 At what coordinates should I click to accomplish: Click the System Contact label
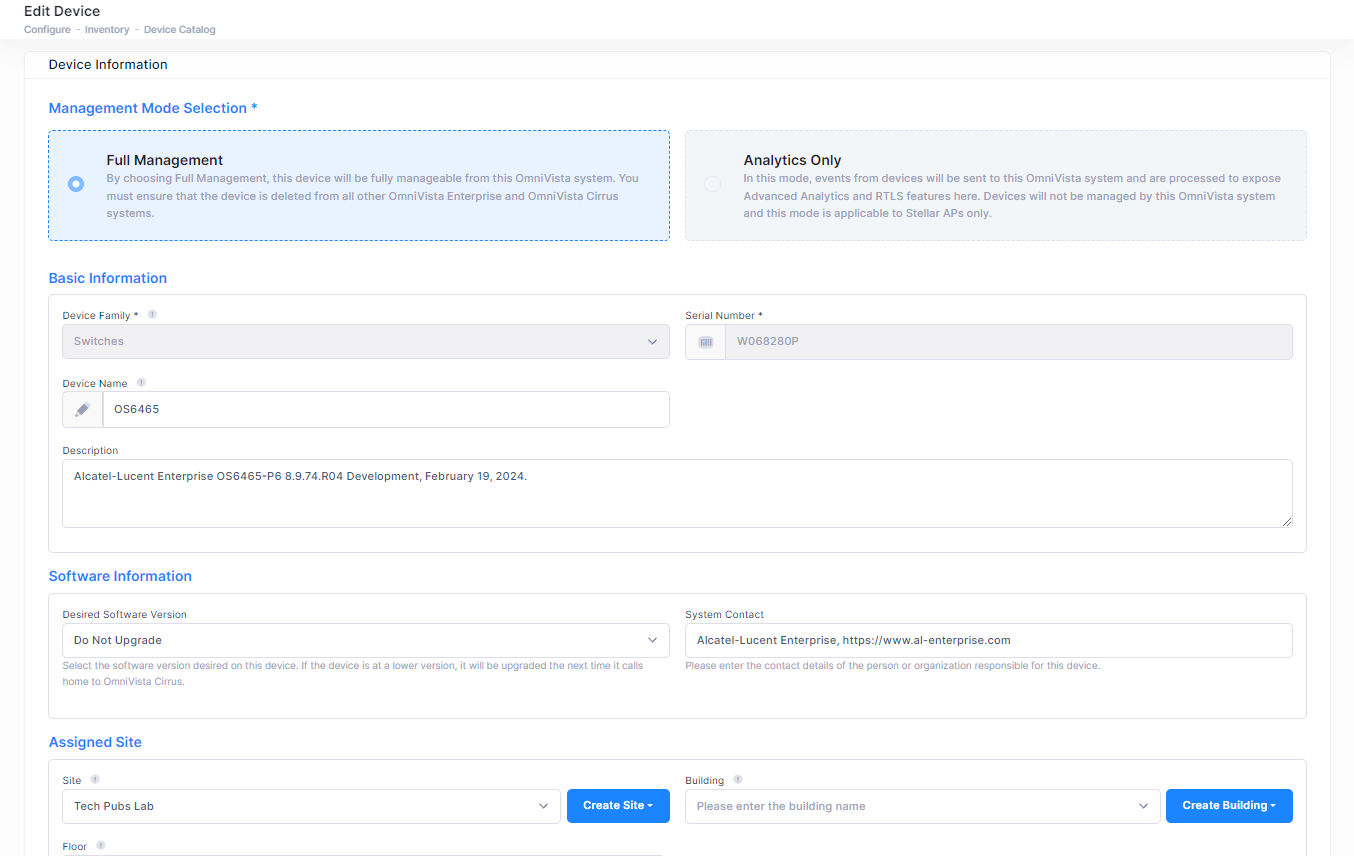point(725,615)
